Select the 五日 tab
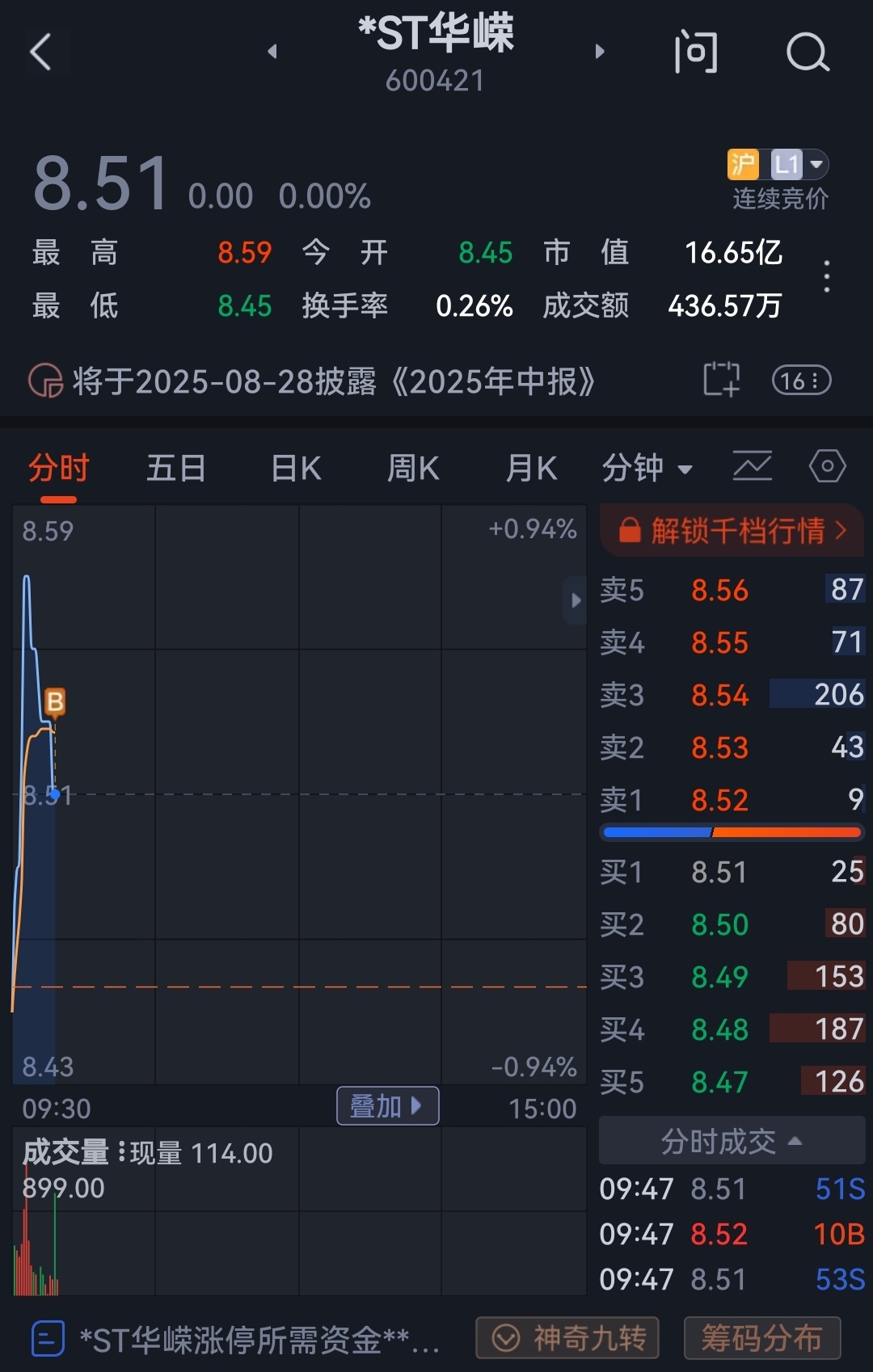Image resolution: width=873 pixels, height=1372 pixels. pyautogui.click(x=175, y=468)
